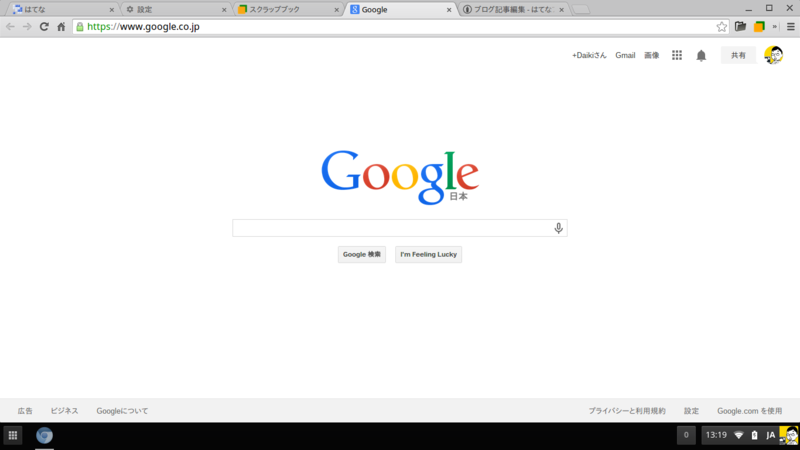Go forward with the browser forward arrow
Image resolution: width=800 pixels, height=450 pixels.
click(x=27, y=27)
